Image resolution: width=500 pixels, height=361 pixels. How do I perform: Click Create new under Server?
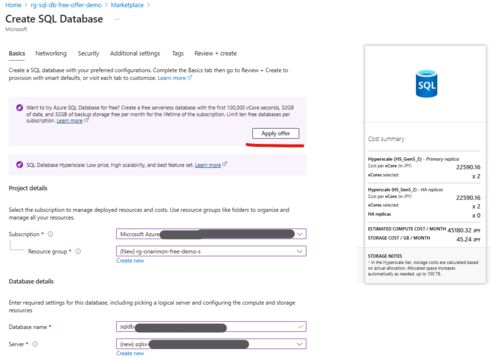[x=130, y=353]
